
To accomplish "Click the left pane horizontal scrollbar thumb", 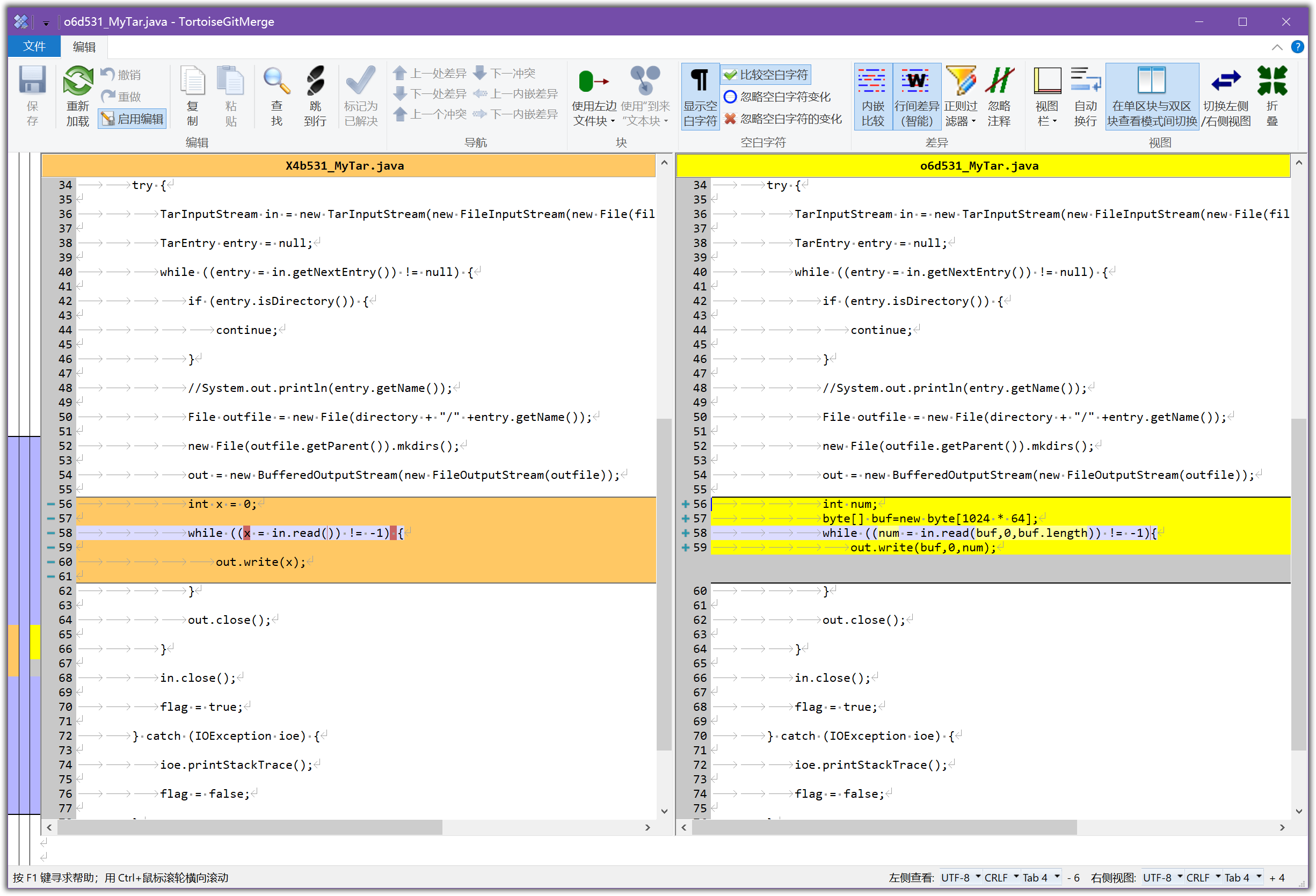I will pos(250,827).
